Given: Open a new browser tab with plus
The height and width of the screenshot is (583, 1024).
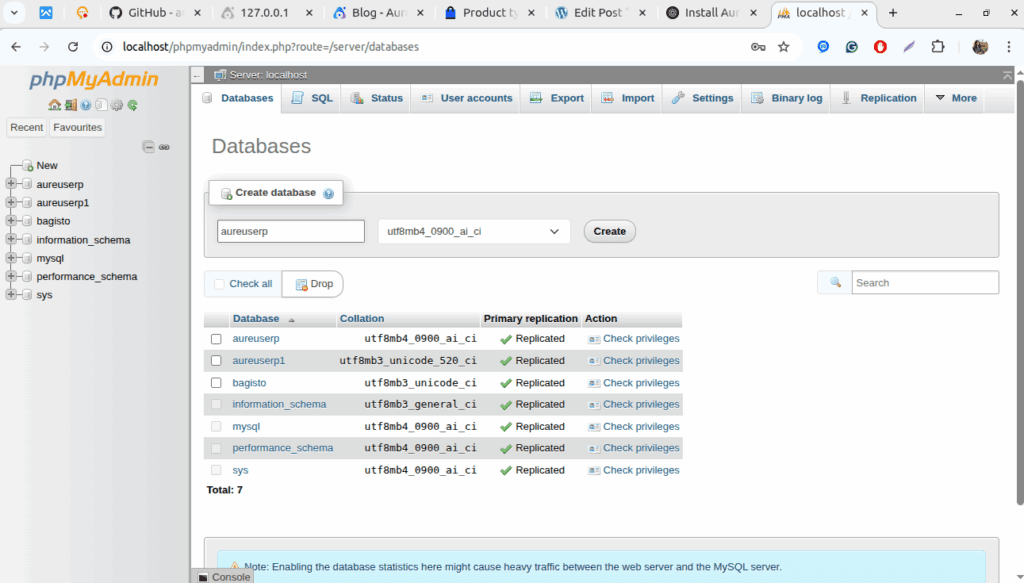Looking at the screenshot, I should pos(893,13).
